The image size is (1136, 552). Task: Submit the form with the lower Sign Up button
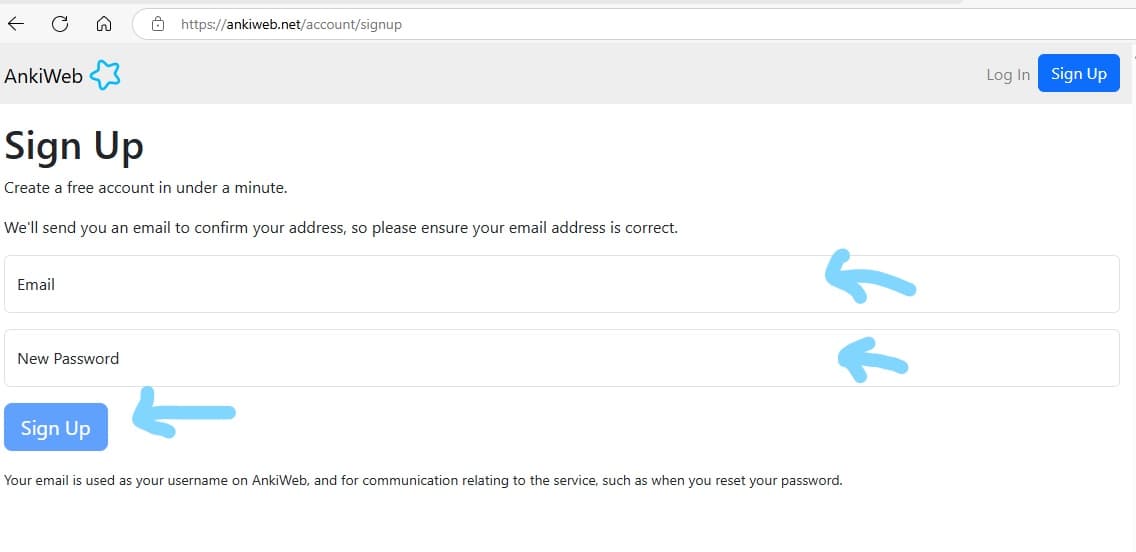(x=56, y=427)
